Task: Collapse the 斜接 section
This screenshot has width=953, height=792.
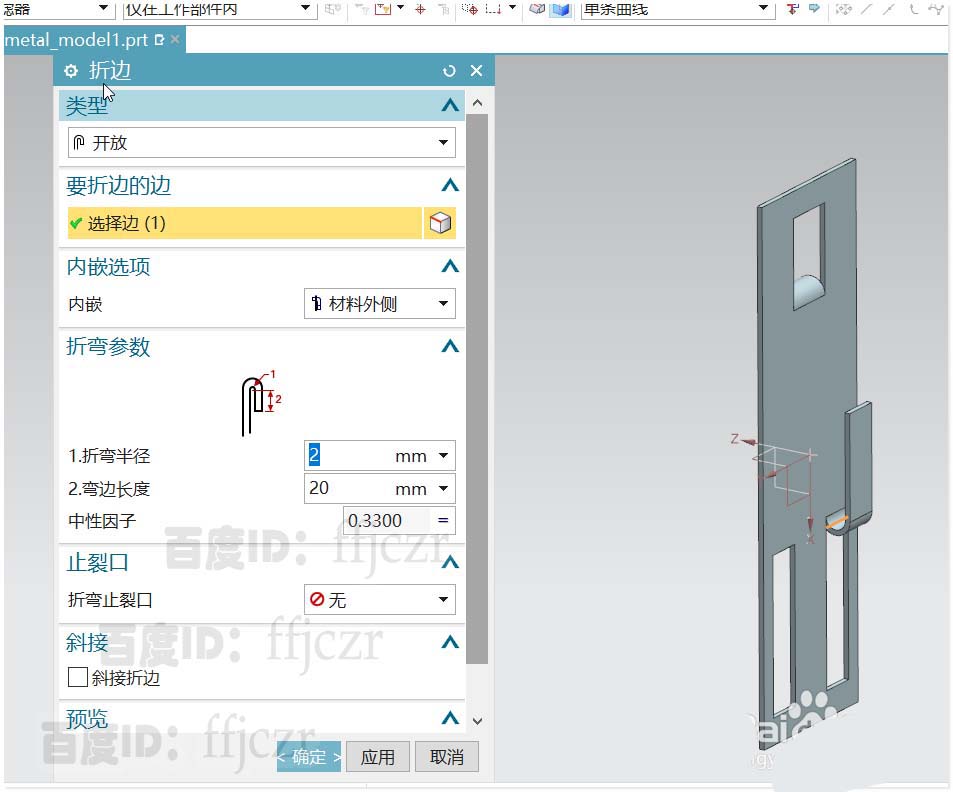Action: 450,642
